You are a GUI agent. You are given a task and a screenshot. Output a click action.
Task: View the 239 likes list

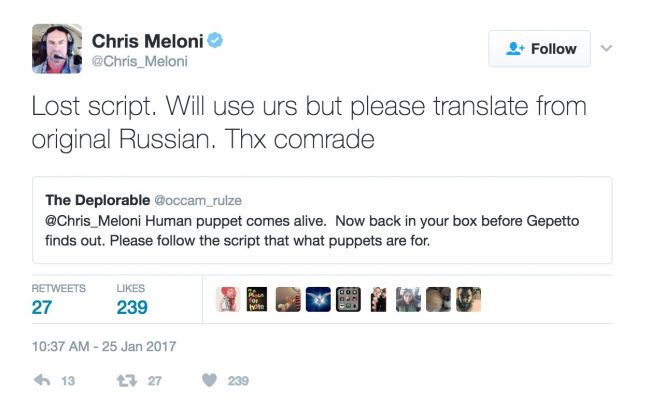coord(132,307)
